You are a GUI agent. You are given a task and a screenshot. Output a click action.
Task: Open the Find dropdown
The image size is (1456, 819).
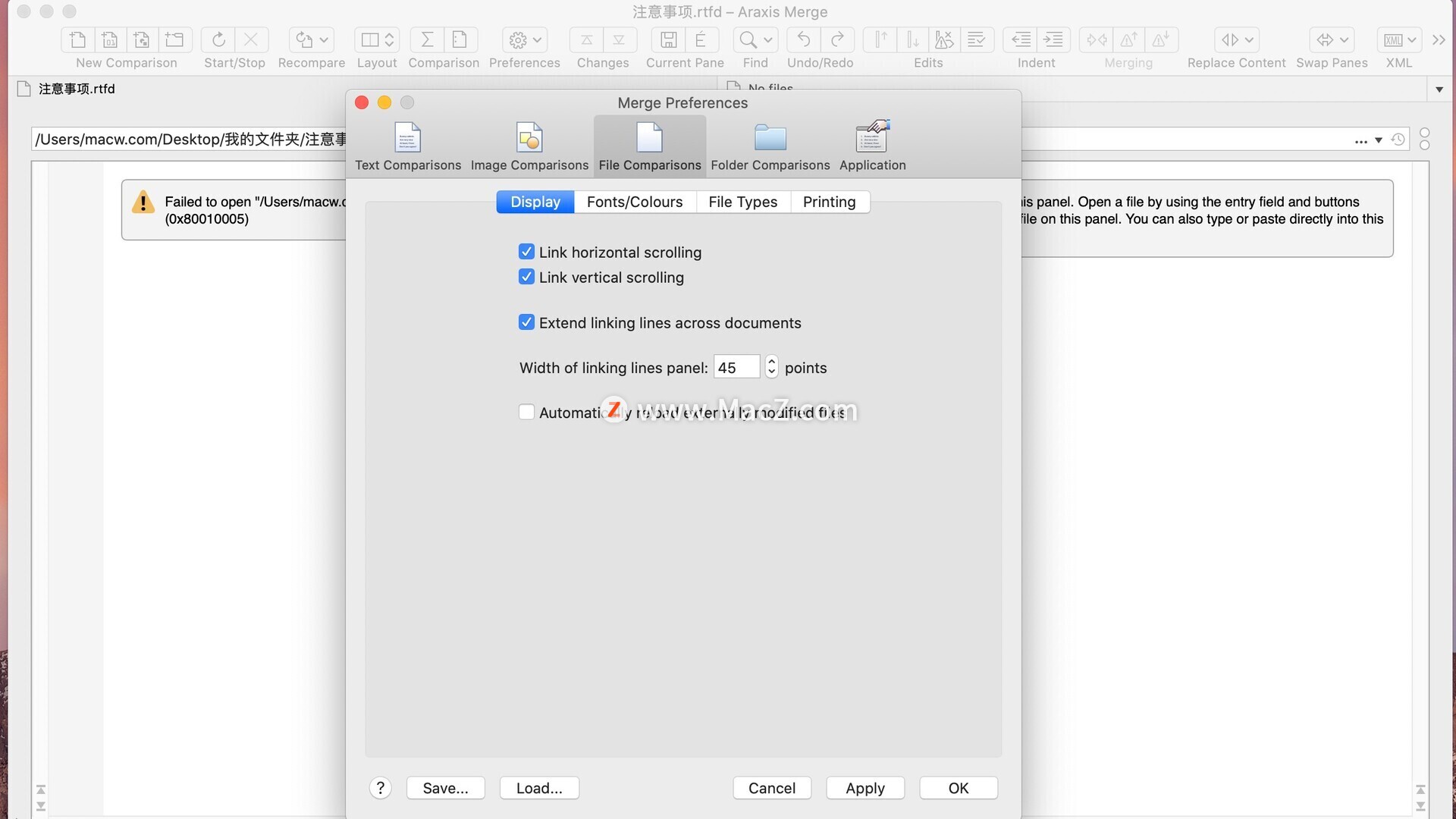pyautogui.click(x=755, y=39)
